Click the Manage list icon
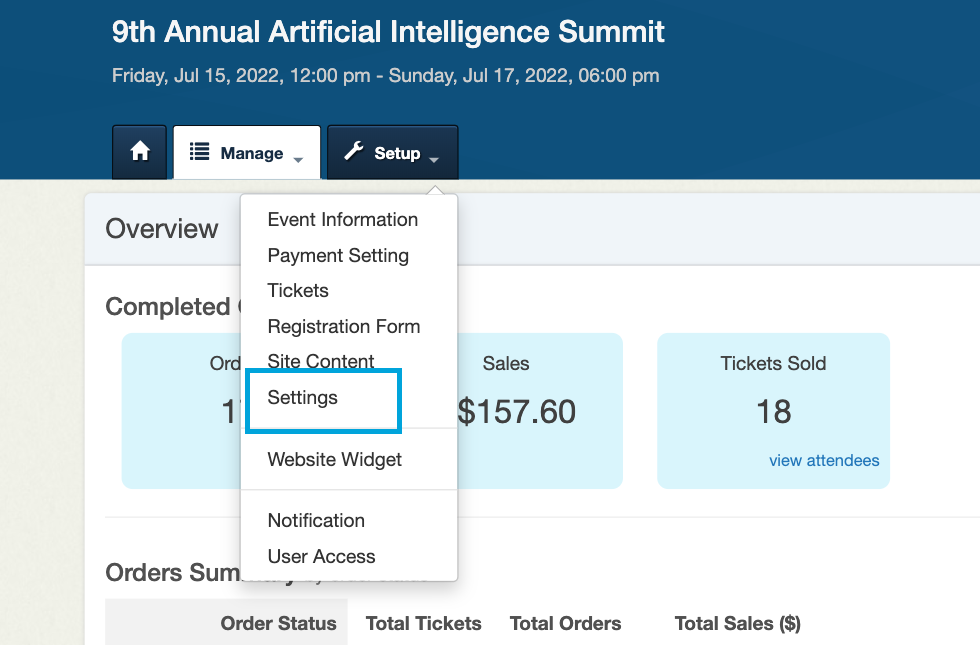The image size is (980, 645). [x=199, y=152]
